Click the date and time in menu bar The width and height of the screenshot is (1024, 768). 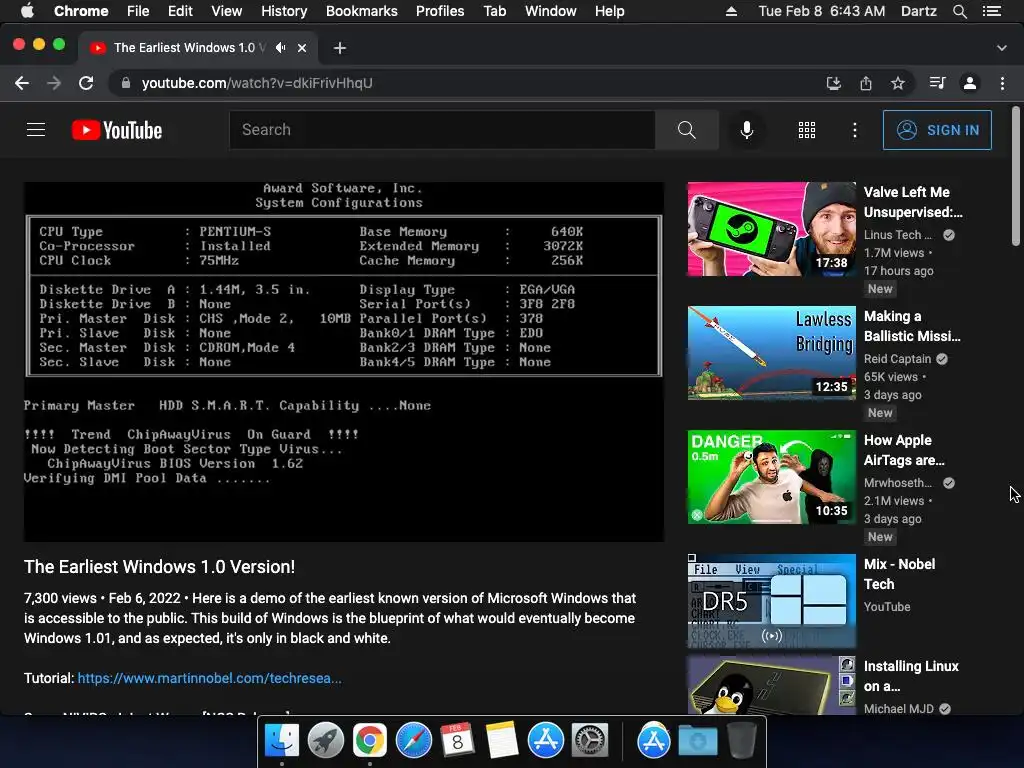(822, 11)
